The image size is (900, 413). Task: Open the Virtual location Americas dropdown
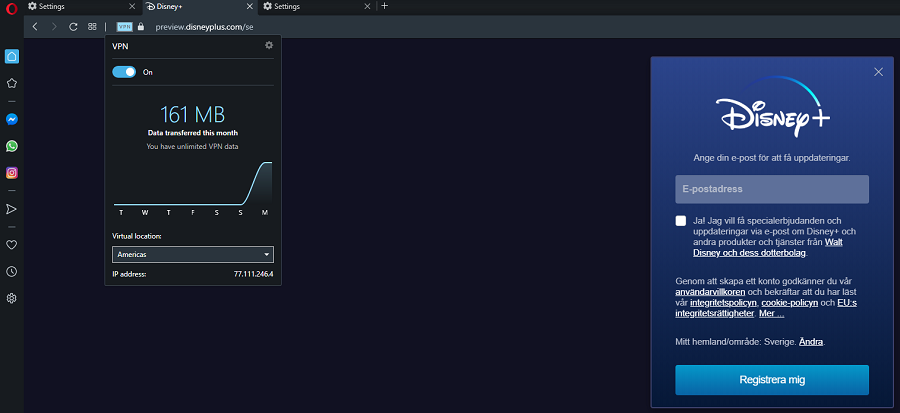pyautogui.click(x=193, y=254)
